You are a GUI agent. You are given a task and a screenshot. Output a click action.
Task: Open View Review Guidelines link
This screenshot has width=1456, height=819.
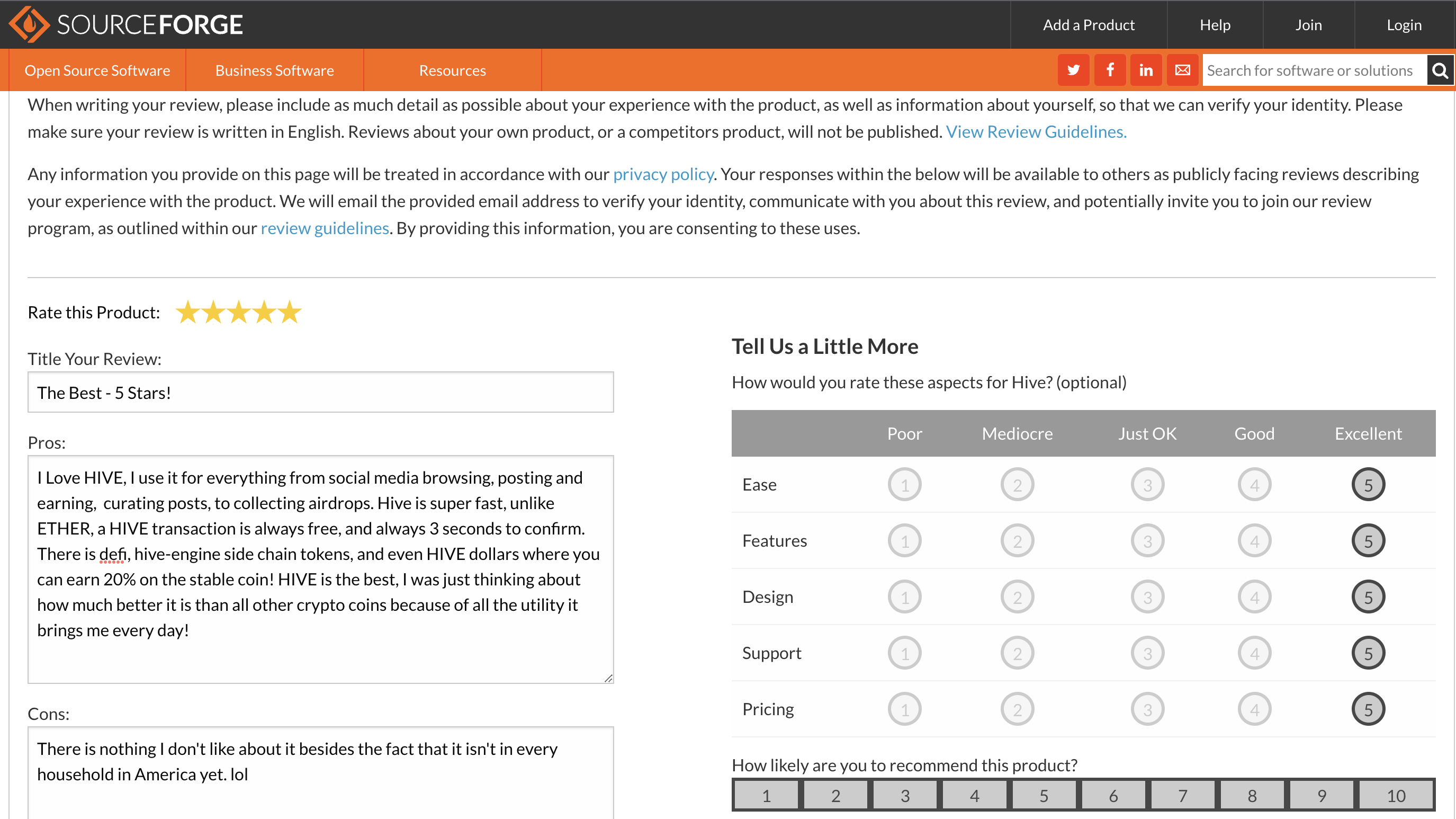[1036, 131]
